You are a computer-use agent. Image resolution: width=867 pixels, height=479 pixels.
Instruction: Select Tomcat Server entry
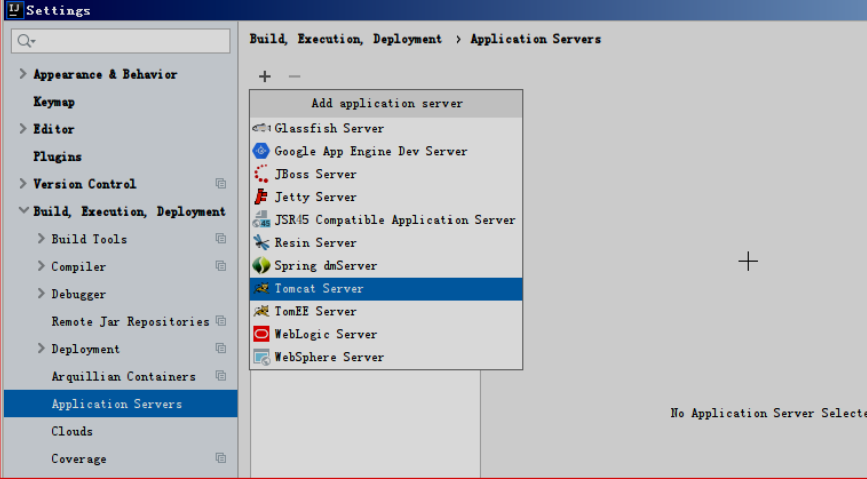click(x=386, y=288)
